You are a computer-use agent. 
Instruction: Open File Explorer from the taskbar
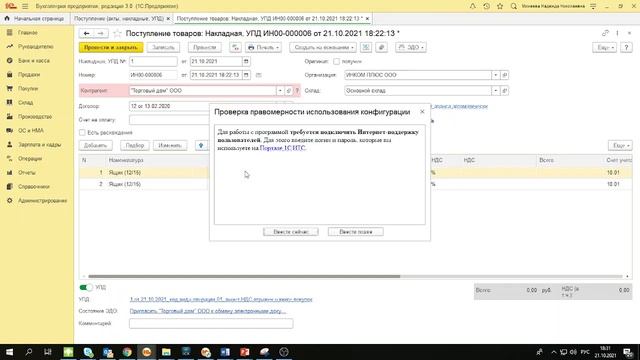tap(166, 352)
